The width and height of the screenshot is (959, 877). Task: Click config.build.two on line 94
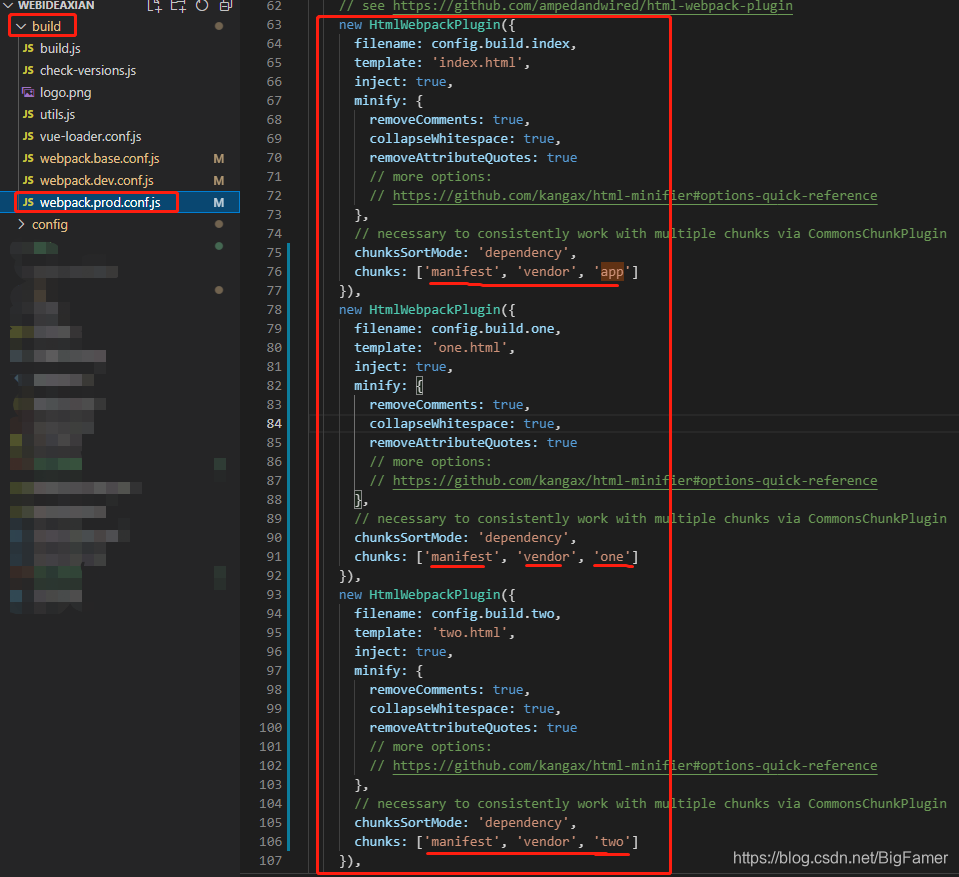pos(493,613)
